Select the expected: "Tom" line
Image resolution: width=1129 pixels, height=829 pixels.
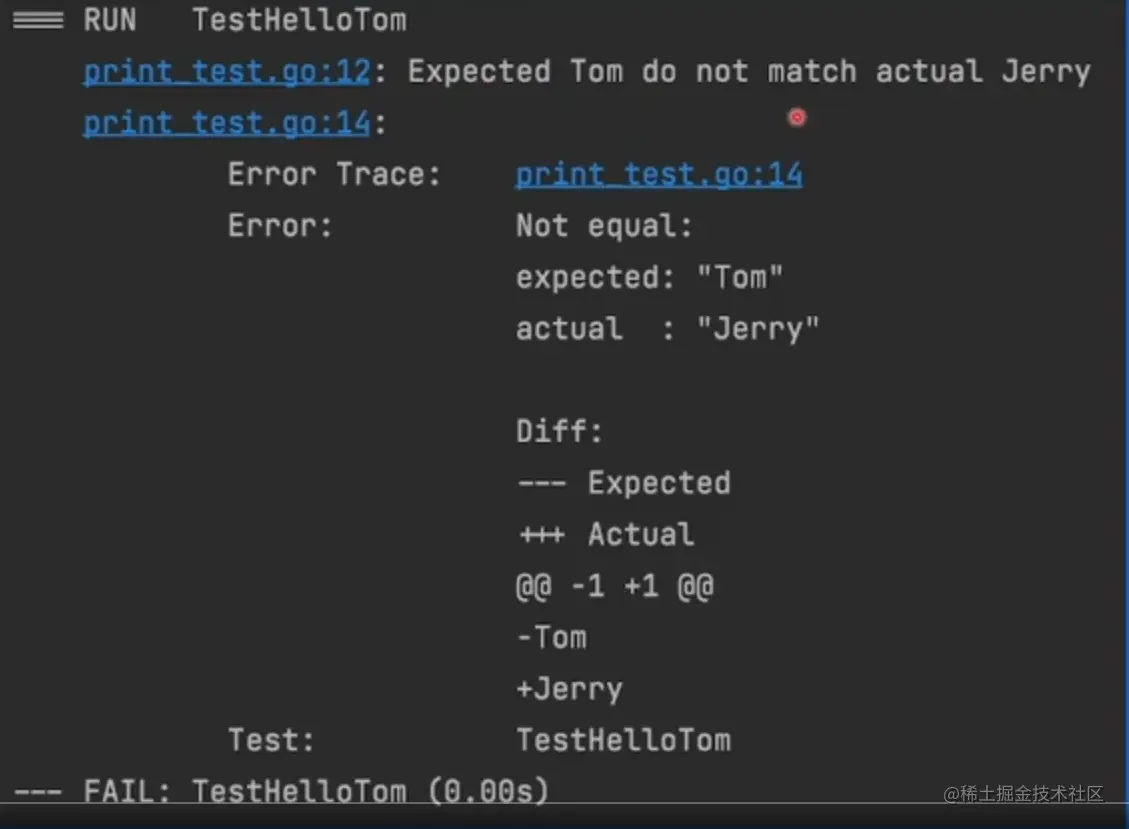(649, 277)
